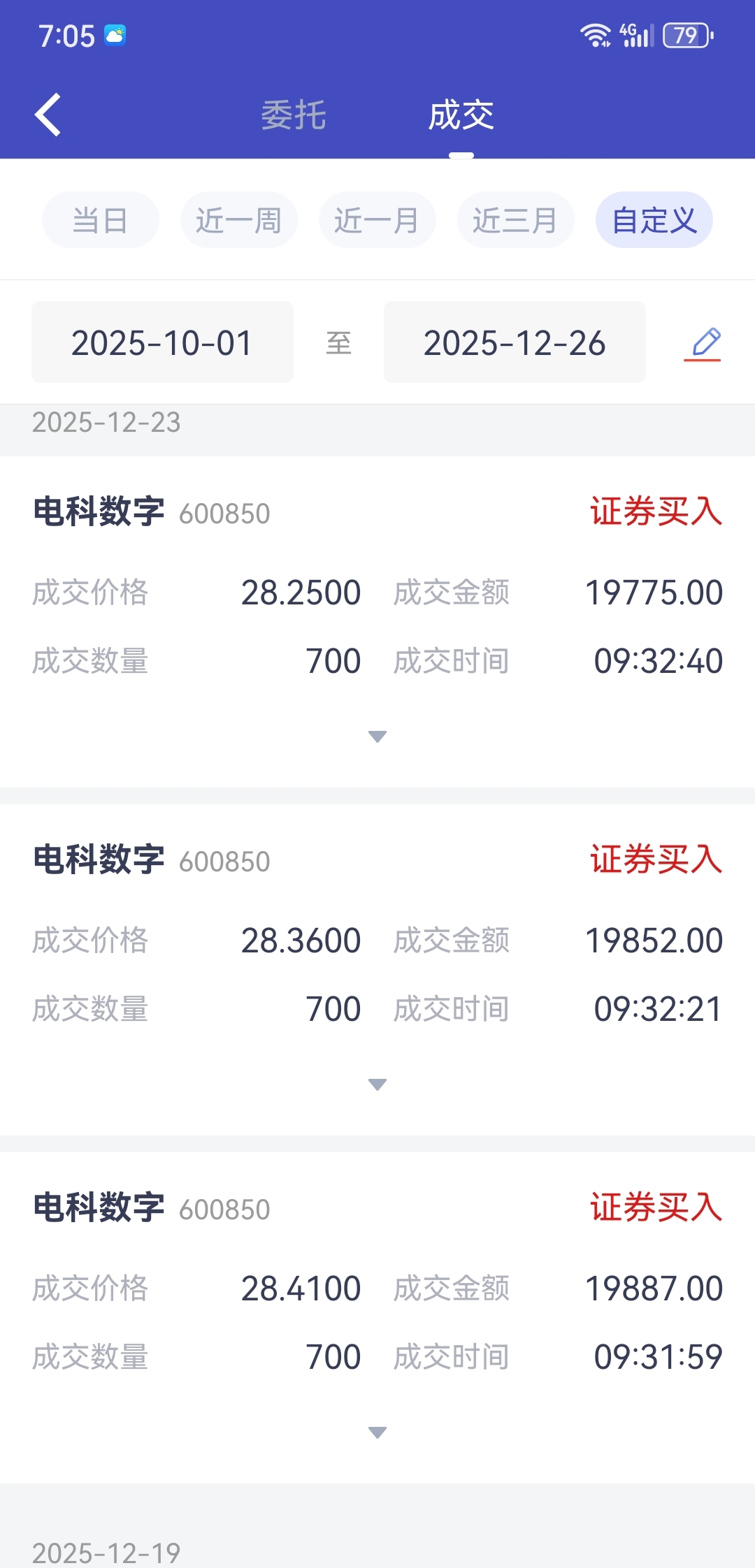Tap the weather icon in status bar
This screenshot has width=755, height=1568.
click(115, 35)
